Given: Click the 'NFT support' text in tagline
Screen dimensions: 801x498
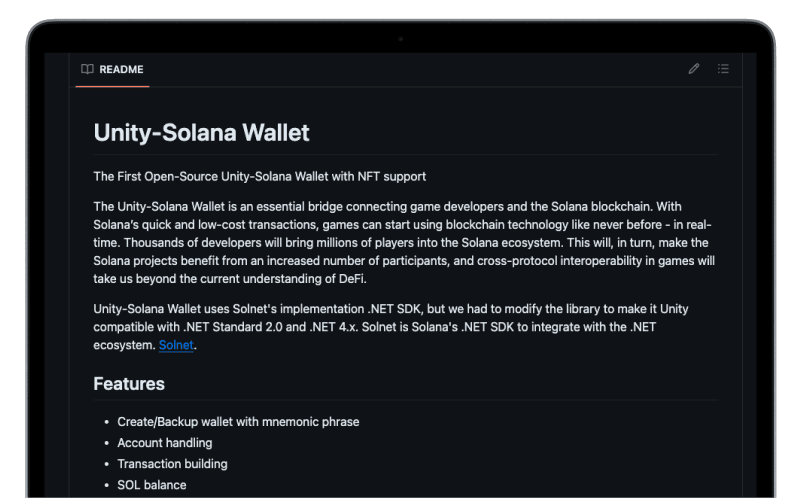Looking at the screenshot, I should coord(394,177).
